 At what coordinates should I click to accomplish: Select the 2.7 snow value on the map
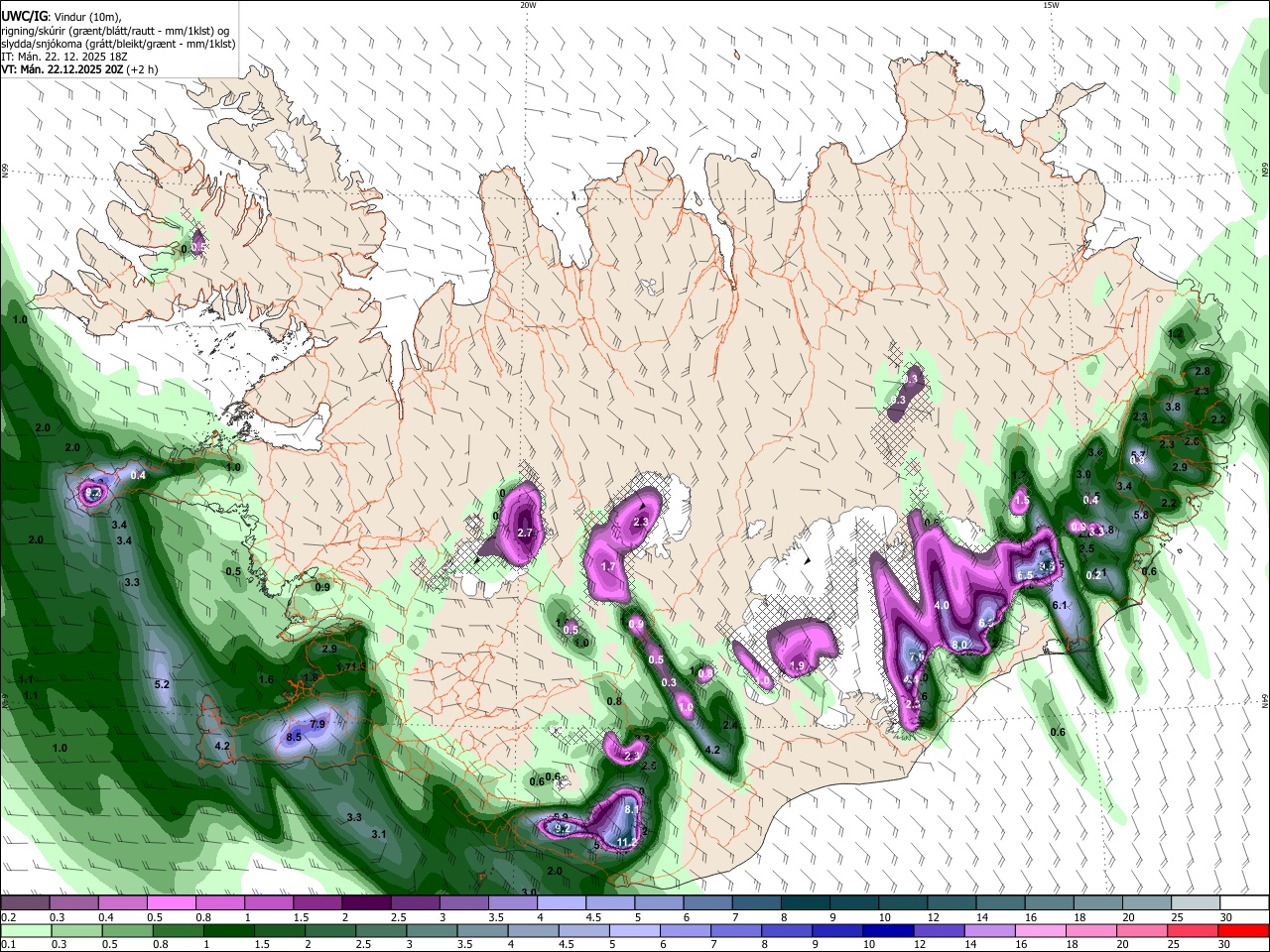[x=526, y=534]
